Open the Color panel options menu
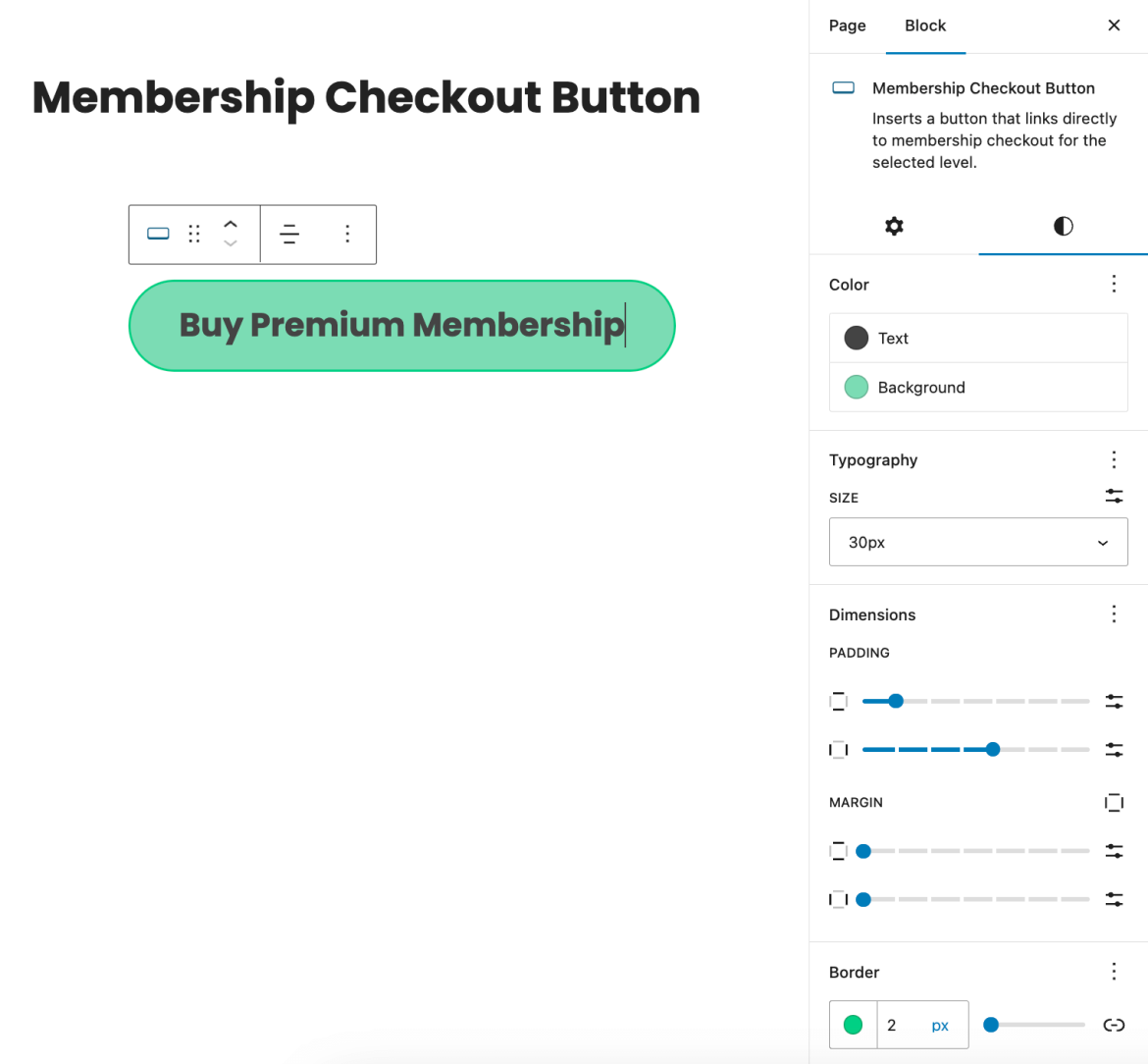This screenshot has height=1064, width=1148. pos(1114,284)
